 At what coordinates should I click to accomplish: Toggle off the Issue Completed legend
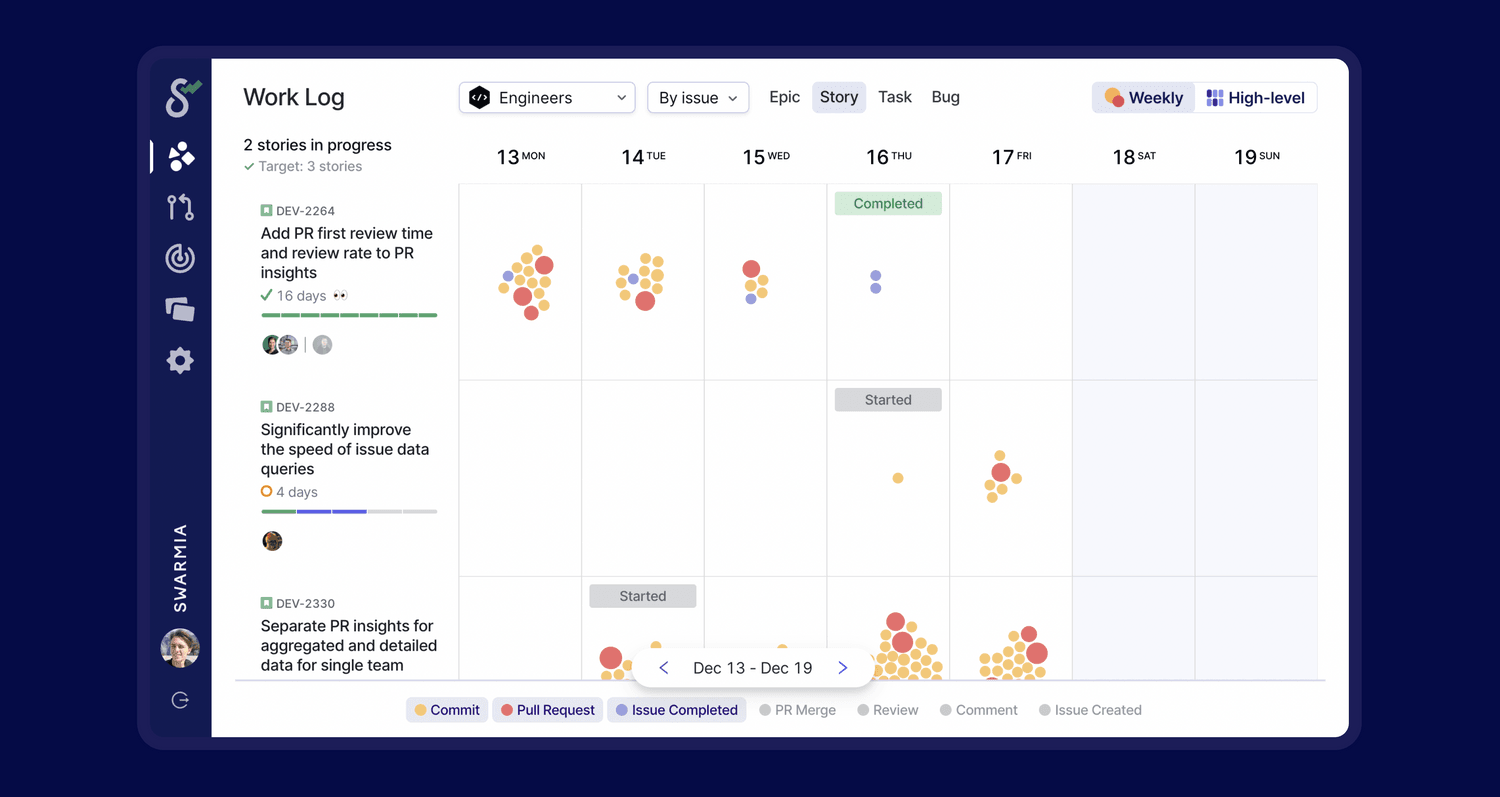point(676,709)
